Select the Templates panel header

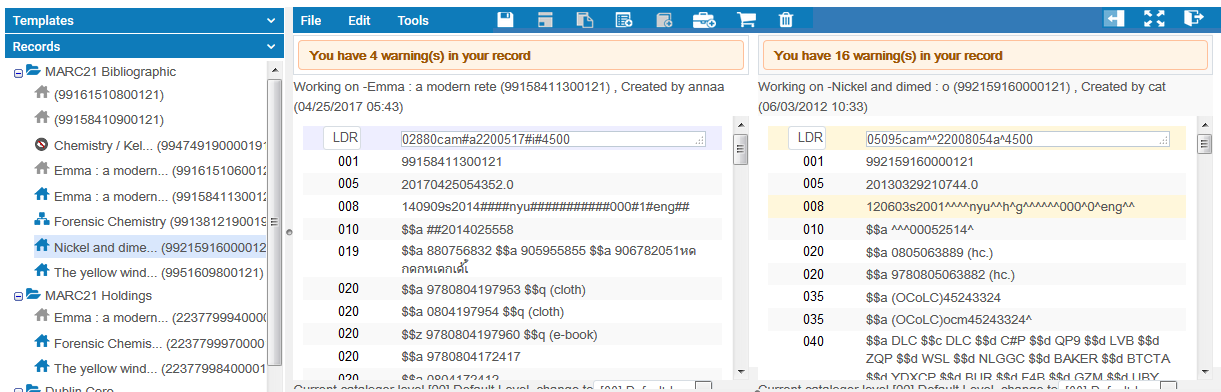pyautogui.click(x=145, y=20)
